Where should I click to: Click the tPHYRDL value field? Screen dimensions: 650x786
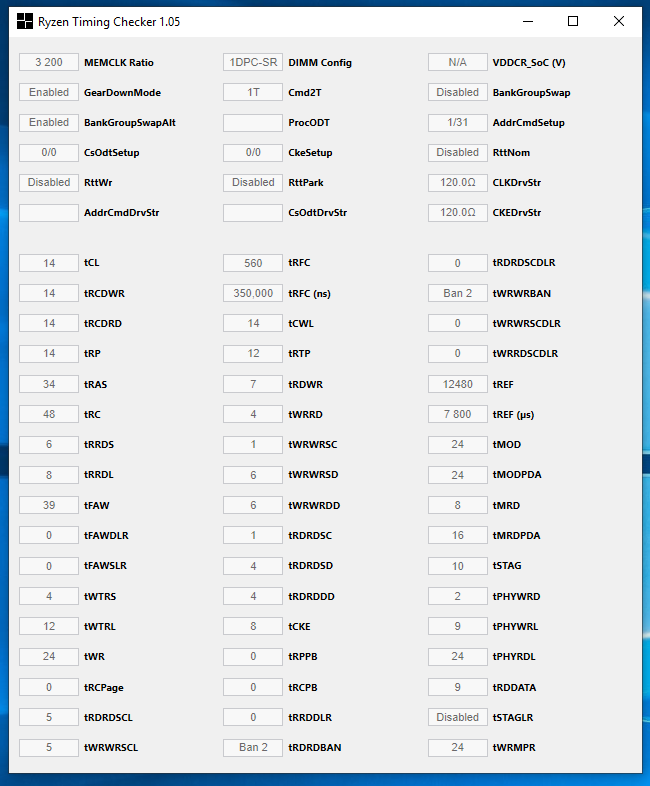pos(458,657)
